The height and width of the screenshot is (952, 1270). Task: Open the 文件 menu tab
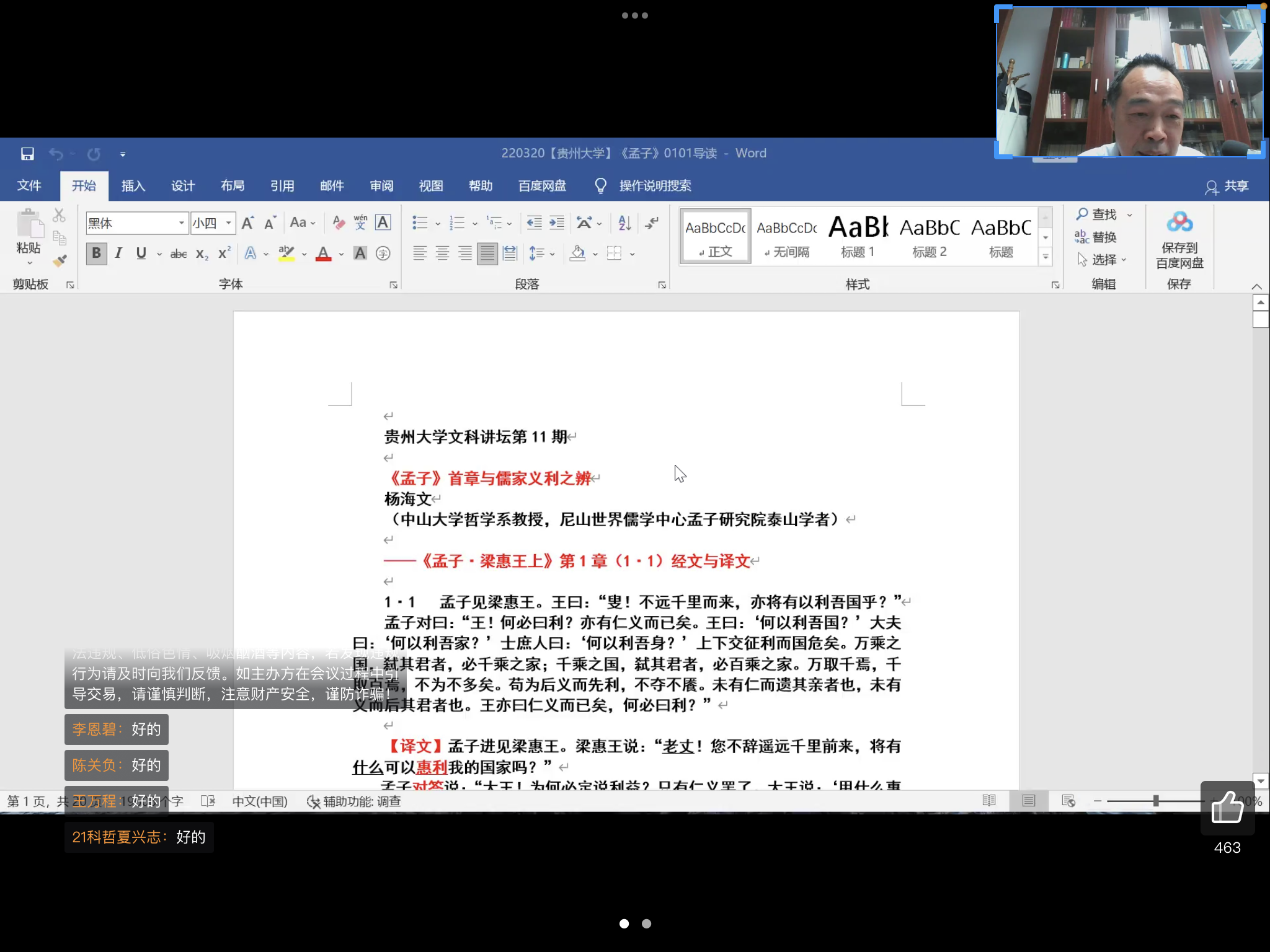tap(29, 186)
